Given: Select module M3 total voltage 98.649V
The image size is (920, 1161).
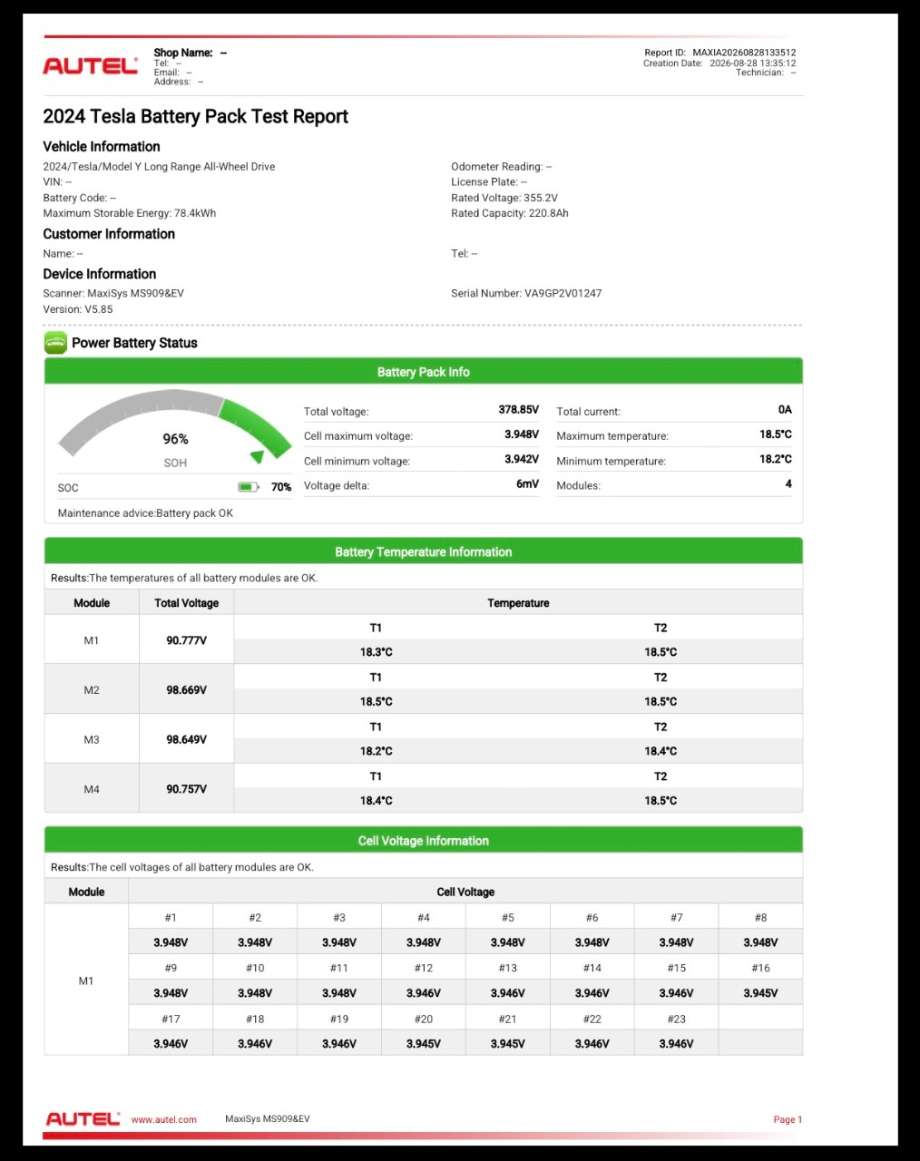Looking at the screenshot, I should (186, 739).
